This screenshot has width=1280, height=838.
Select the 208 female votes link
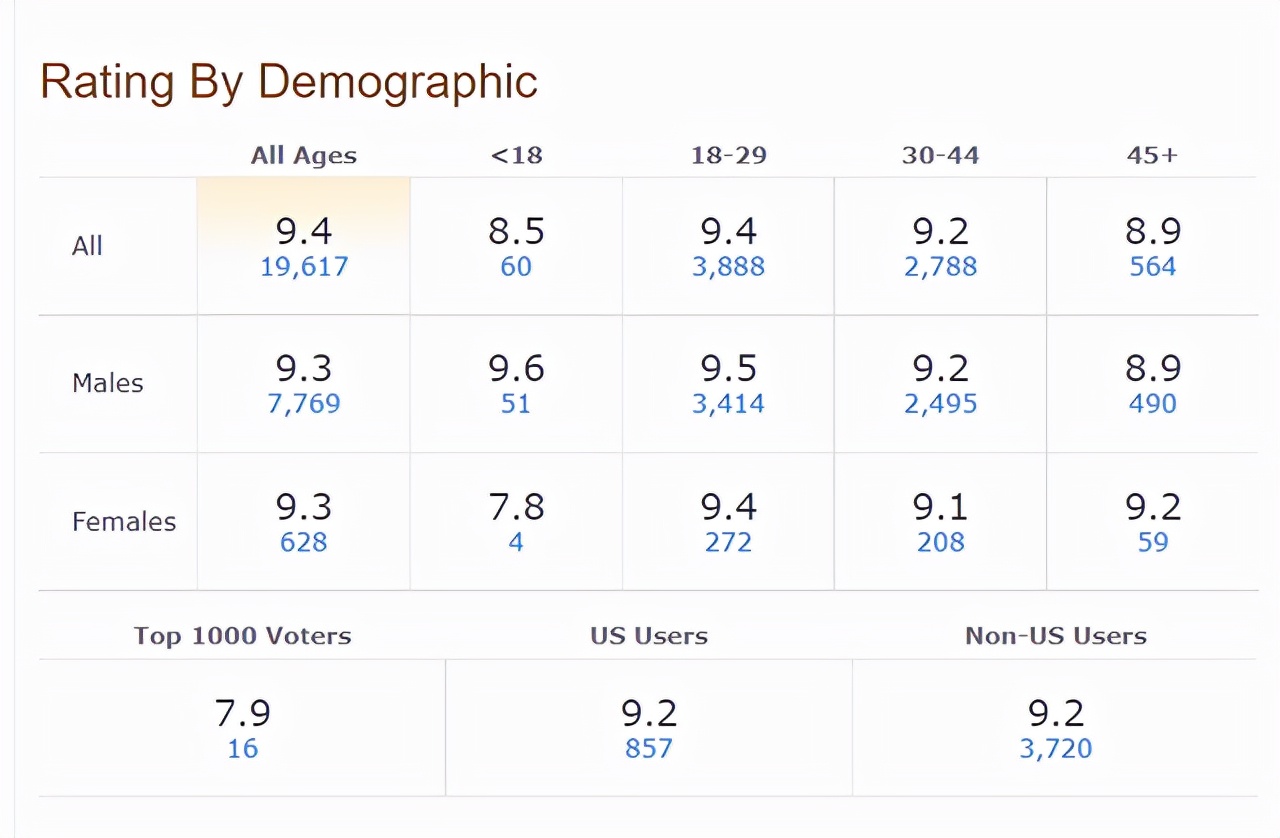click(940, 542)
